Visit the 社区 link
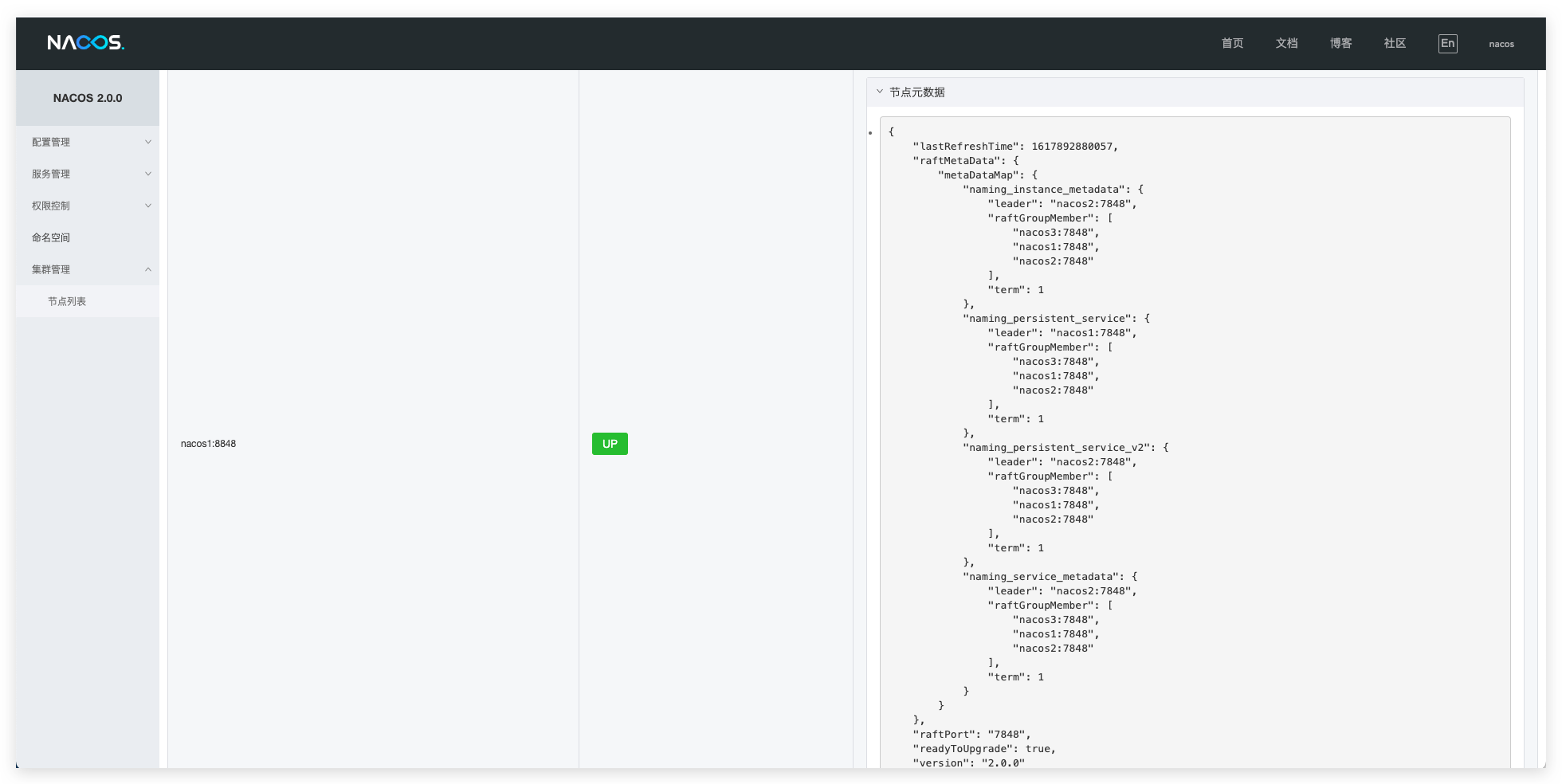This screenshot has height=784, width=1562. click(1395, 43)
